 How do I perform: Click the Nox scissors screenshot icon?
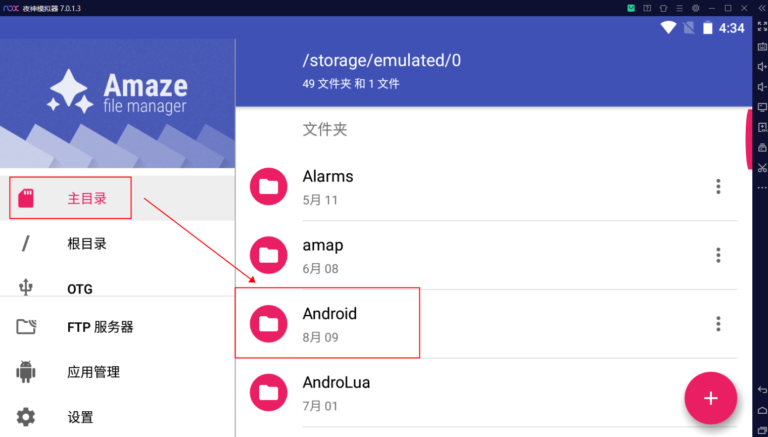click(762, 168)
